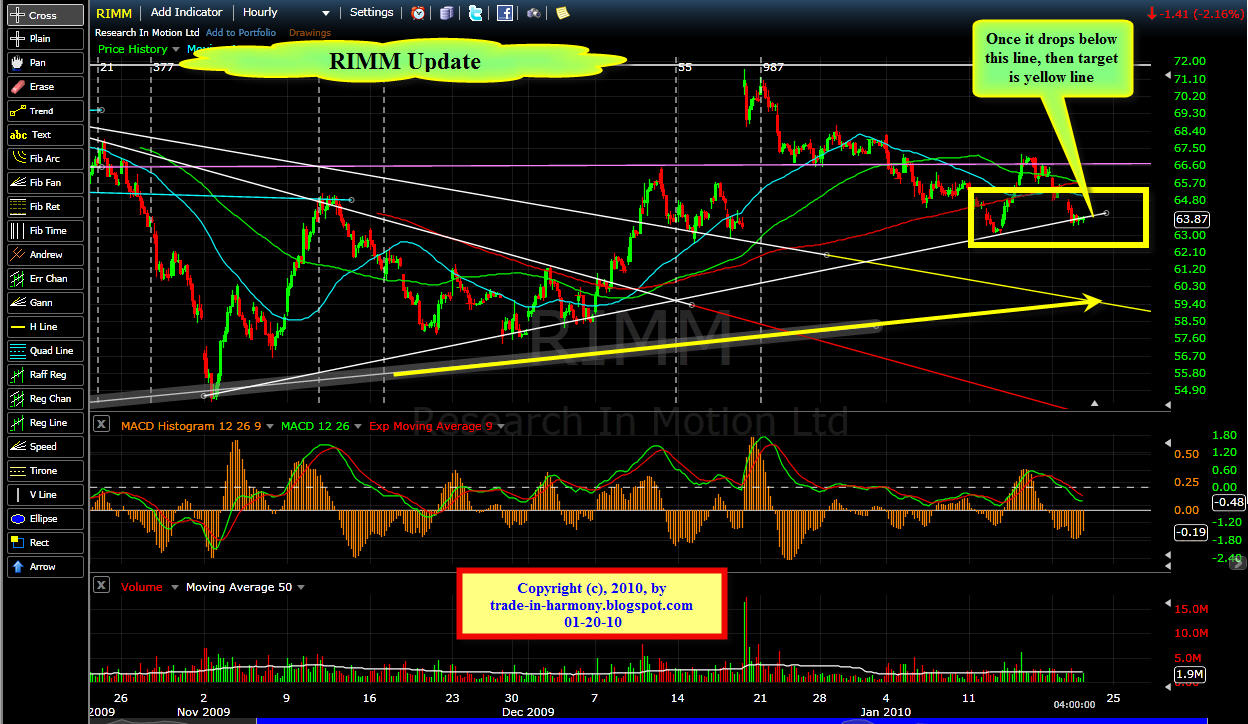Select the Reg Chan tool
1248x724 pixels.
(x=44, y=399)
